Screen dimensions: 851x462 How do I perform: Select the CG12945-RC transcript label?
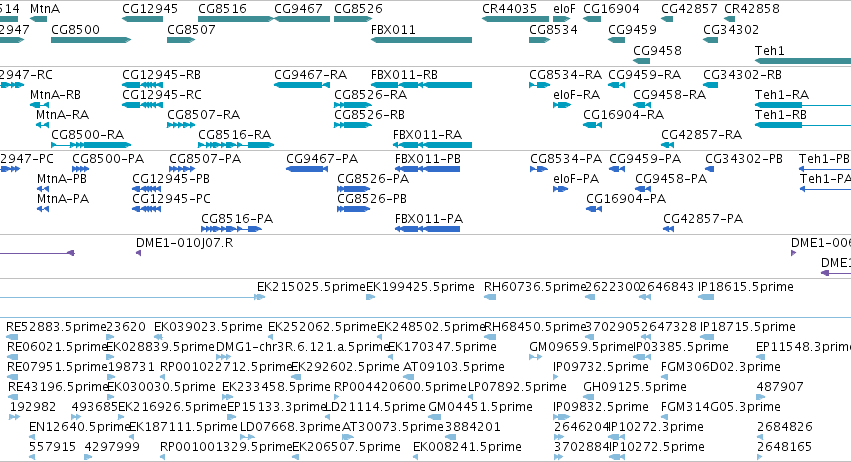click(162, 94)
